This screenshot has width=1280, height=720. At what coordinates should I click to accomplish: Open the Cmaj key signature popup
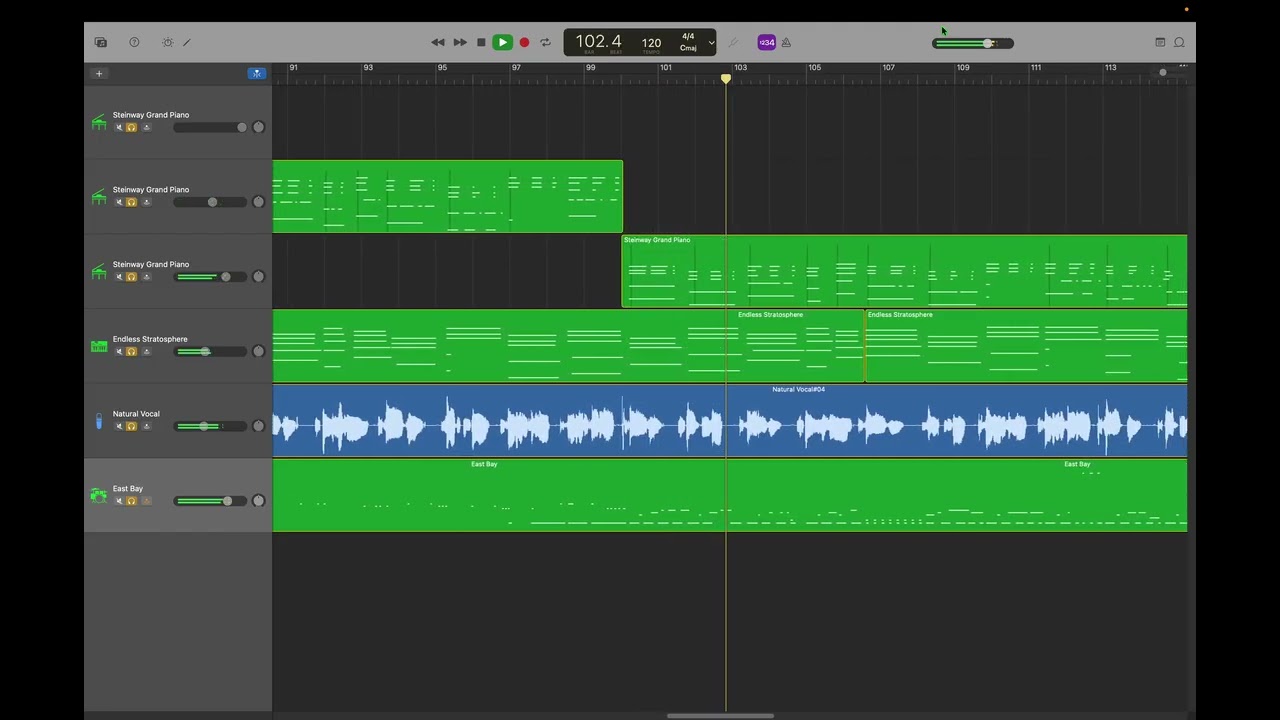pyautogui.click(x=688, y=48)
